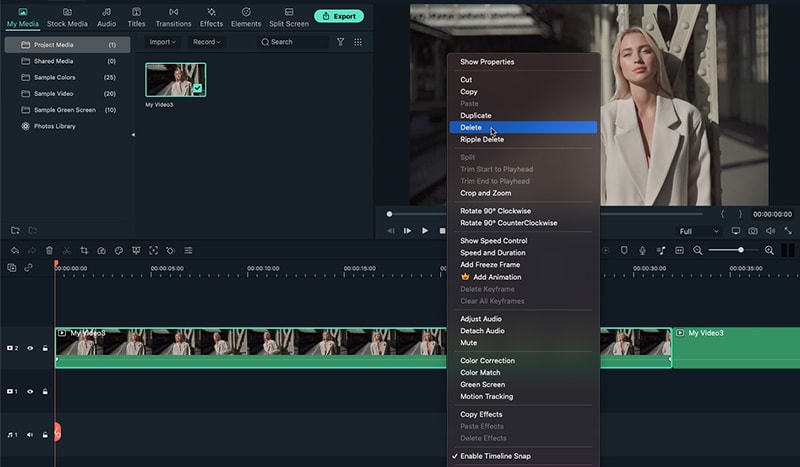Click the timeline zoom out magnifier
Screen dimensions: 800x467
(x=697, y=251)
